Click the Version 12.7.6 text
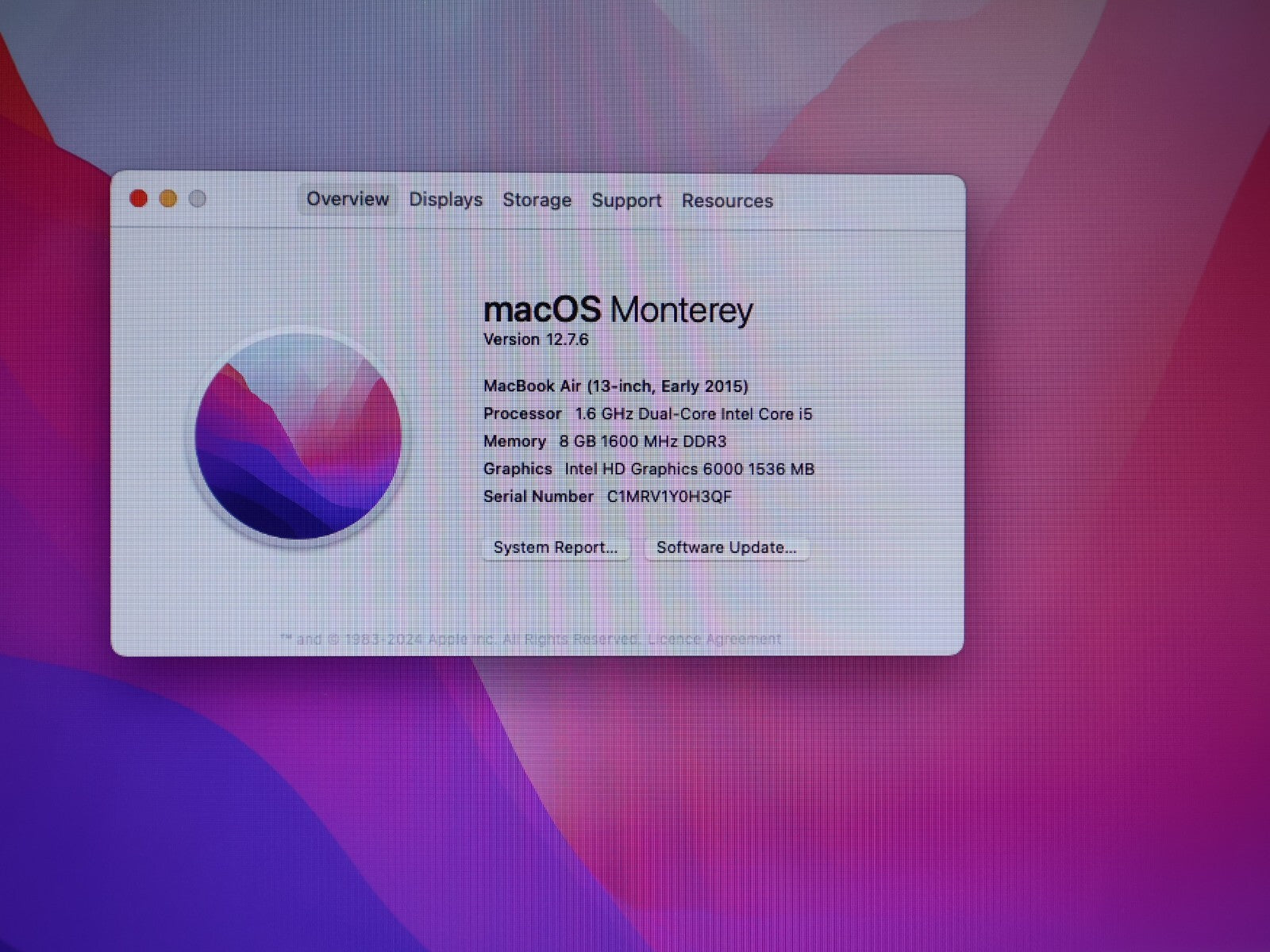Image resolution: width=1270 pixels, height=952 pixels. pyautogui.click(x=536, y=340)
